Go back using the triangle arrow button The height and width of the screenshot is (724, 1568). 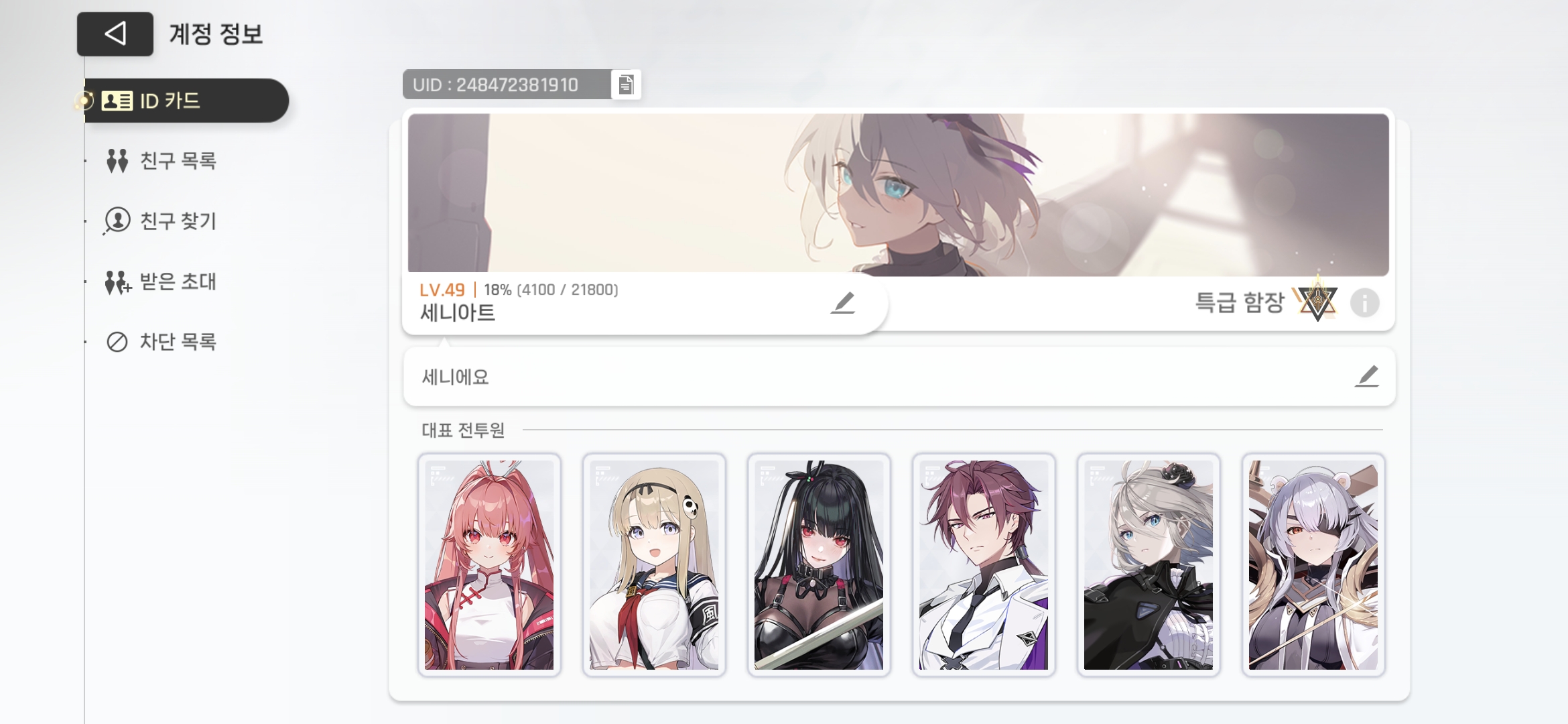pos(115,34)
